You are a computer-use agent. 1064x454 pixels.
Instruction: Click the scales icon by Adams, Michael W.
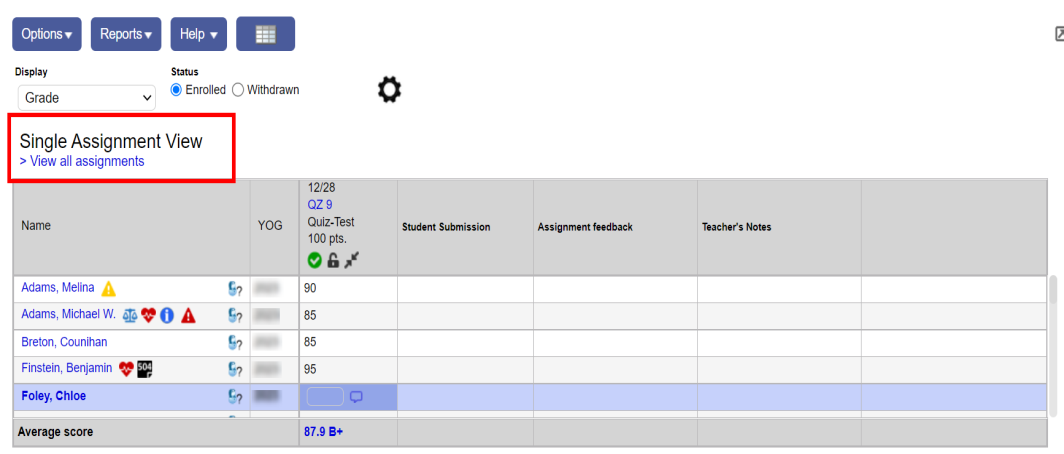[130, 315]
